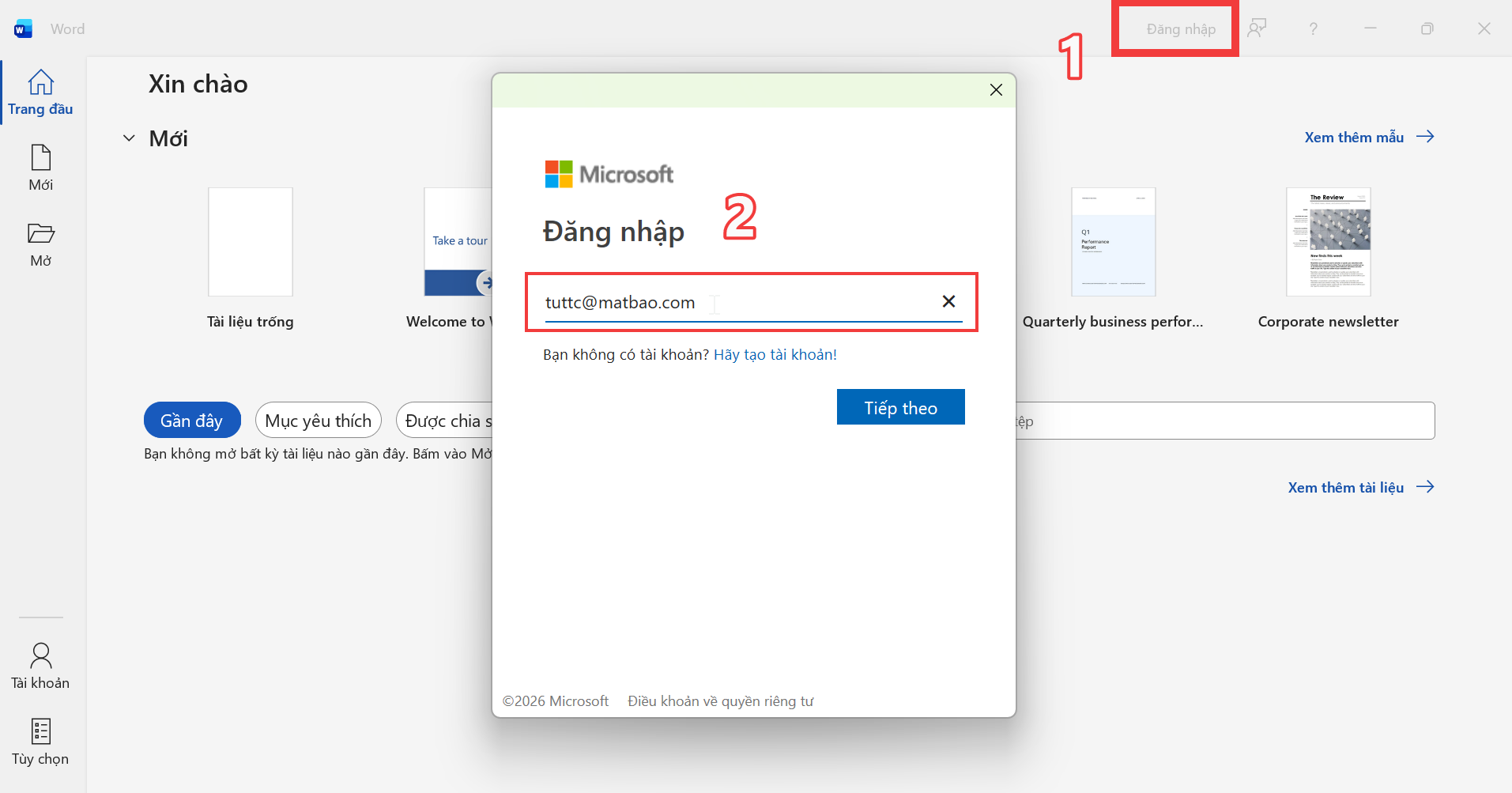Image resolution: width=1512 pixels, height=793 pixels.
Task: Click the Tiếp theo button
Action: coord(900,407)
